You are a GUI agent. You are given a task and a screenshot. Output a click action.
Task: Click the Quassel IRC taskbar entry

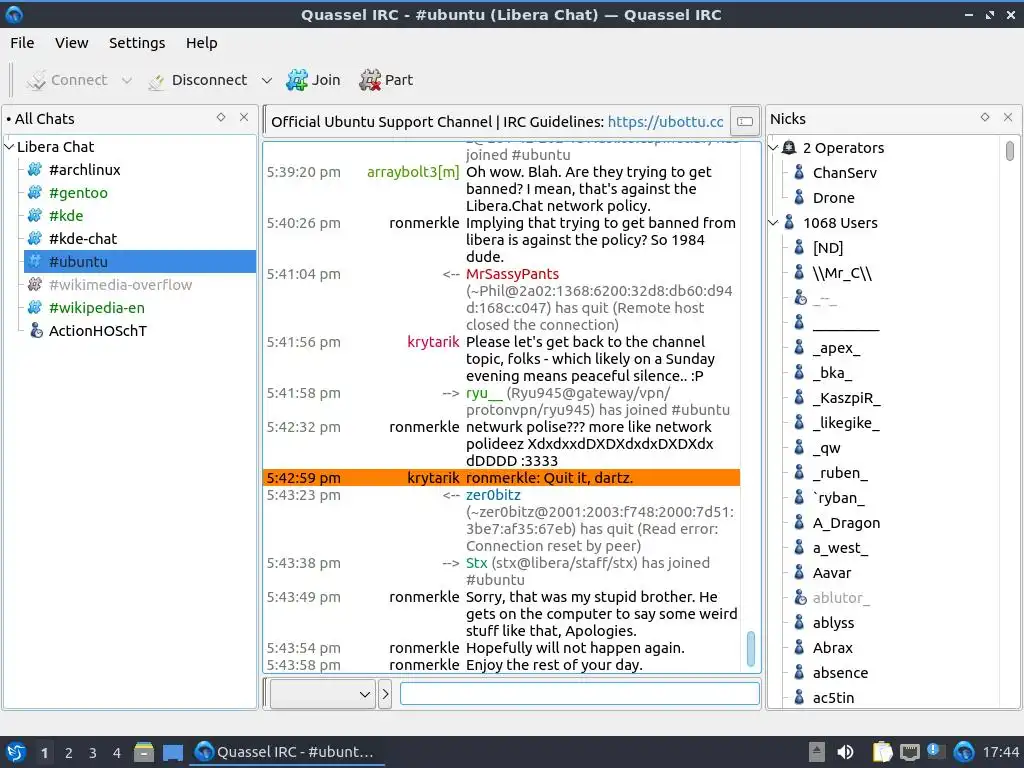286,752
